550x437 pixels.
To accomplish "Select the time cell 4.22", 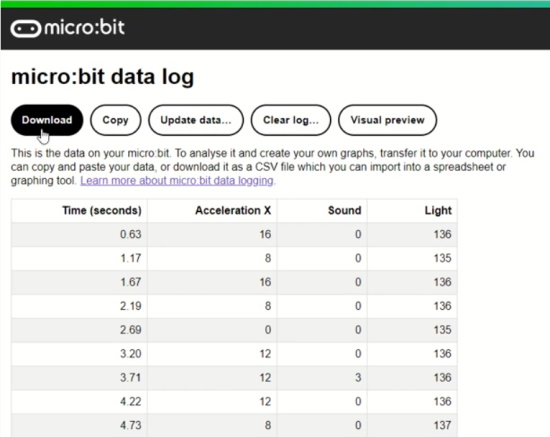I will pos(79,401).
